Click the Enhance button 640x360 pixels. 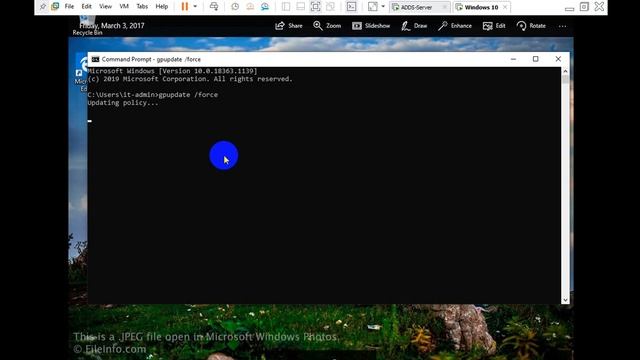(455, 26)
